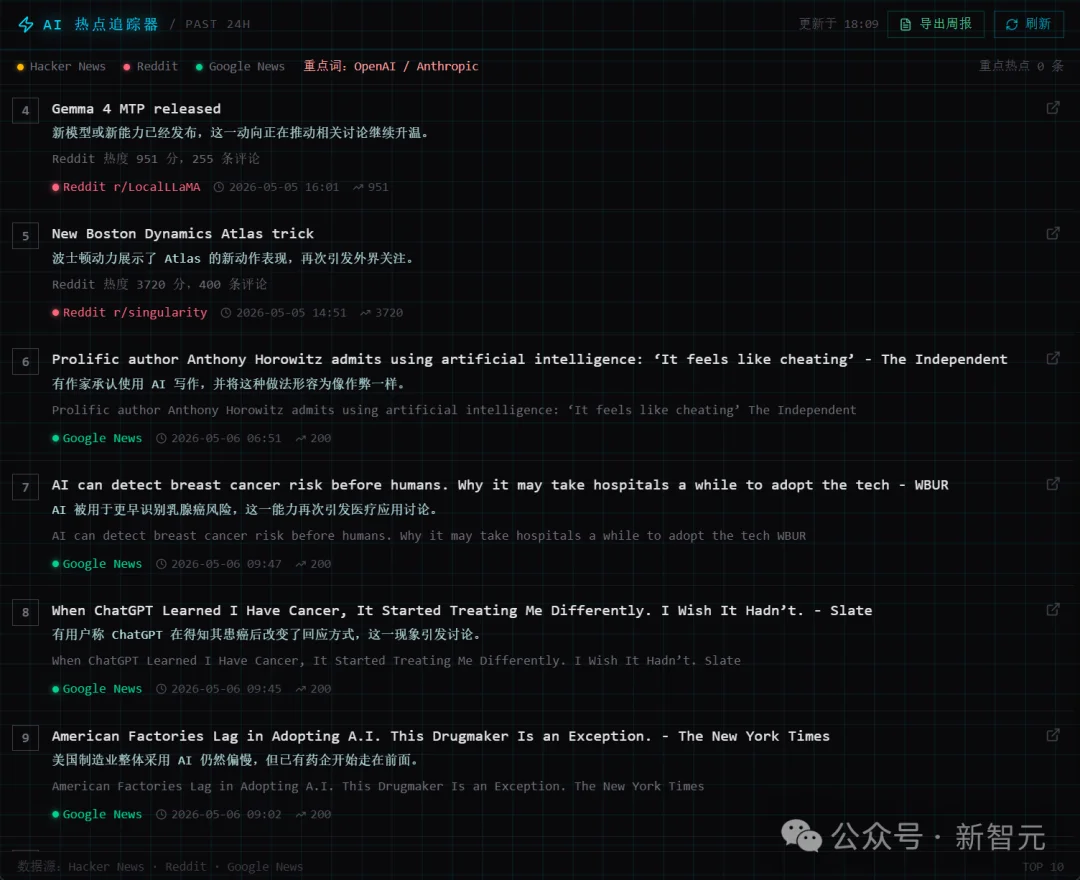
Task: Click the 更新于 18:09 timestamp
Action: 838,24
